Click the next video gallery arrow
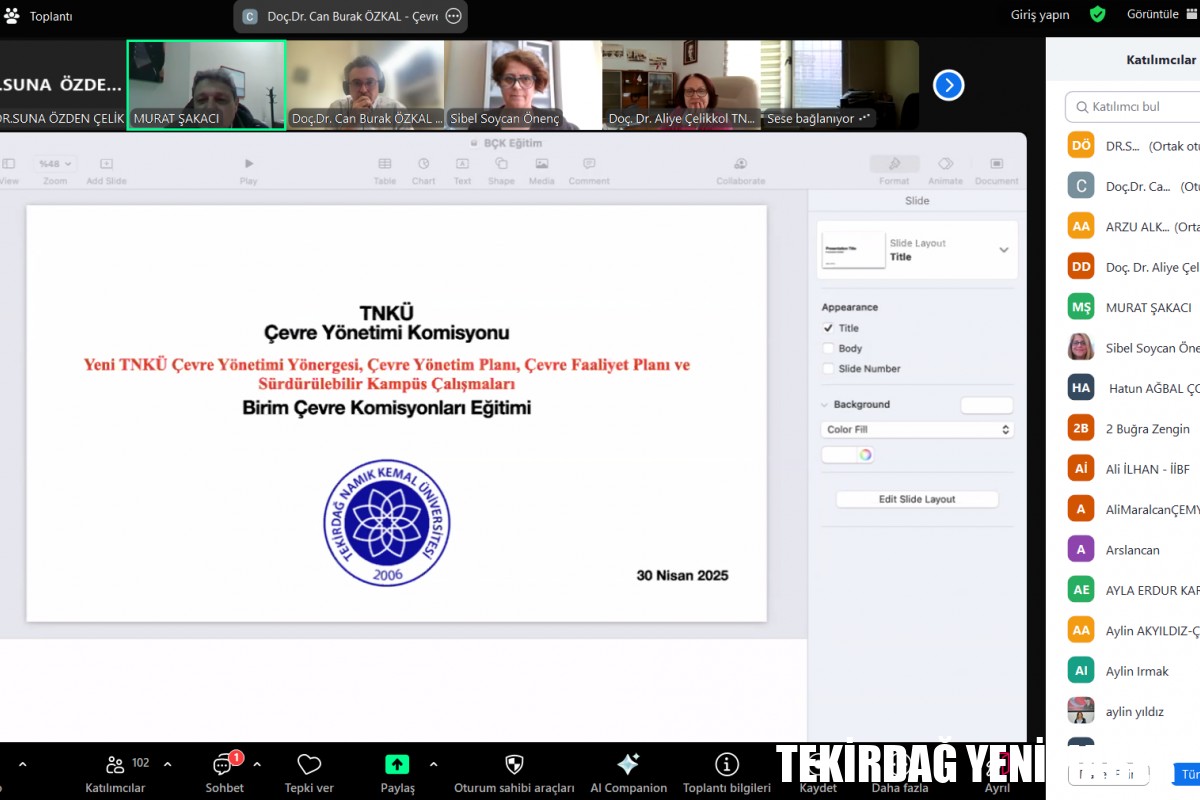Screen dimensions: 1200x800 (948, 85)
